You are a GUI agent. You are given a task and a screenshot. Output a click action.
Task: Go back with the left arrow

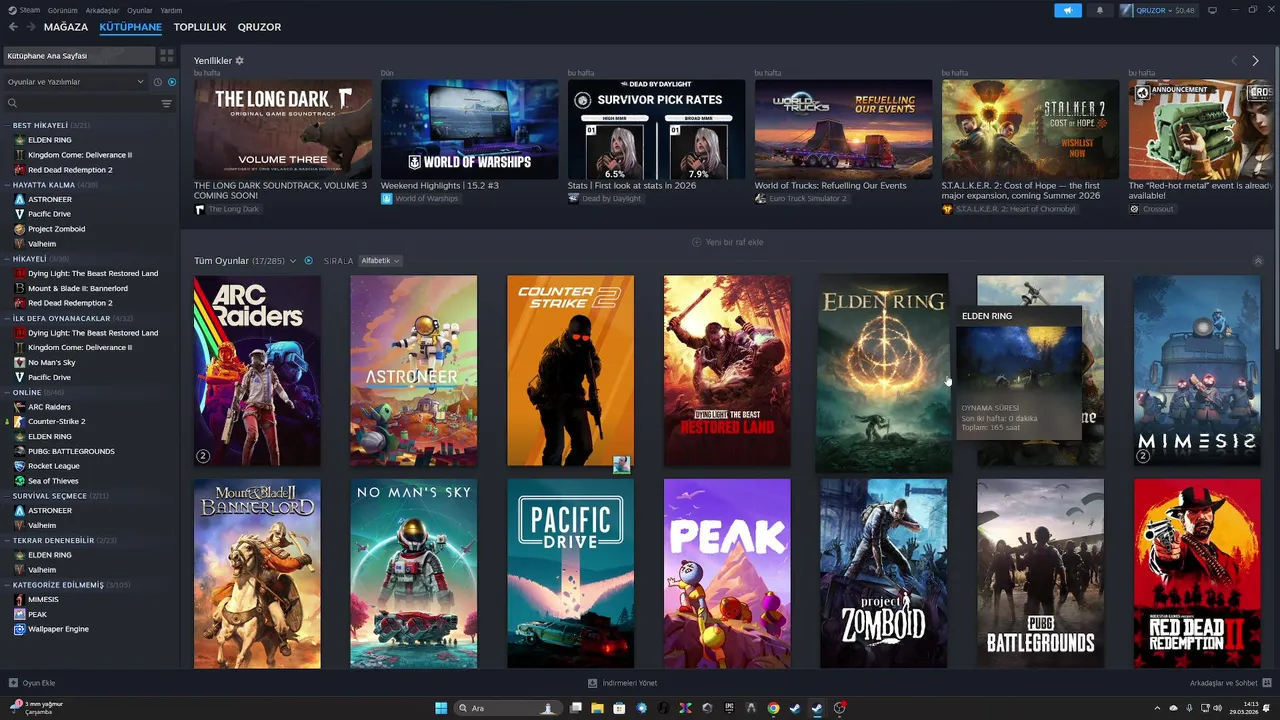point(13,27)
